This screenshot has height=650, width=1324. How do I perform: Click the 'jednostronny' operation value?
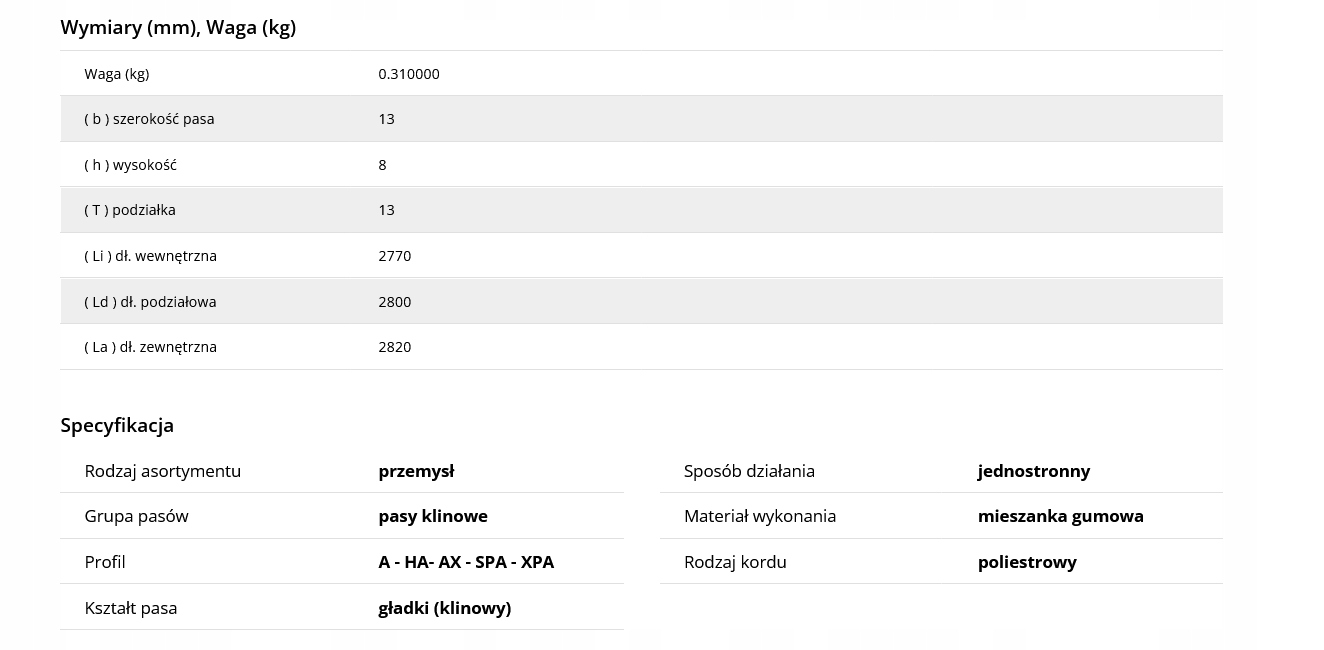(1034, 471)
